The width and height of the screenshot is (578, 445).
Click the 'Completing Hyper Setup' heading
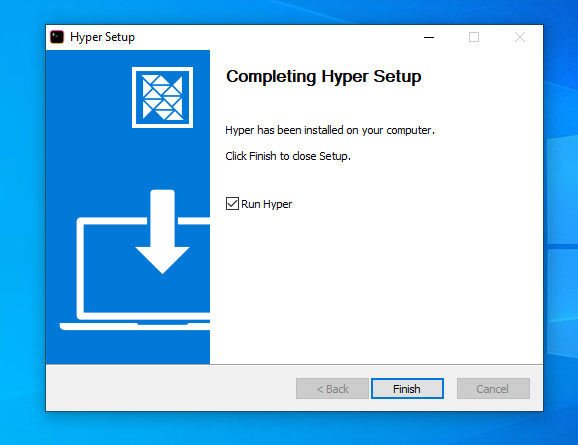(x=324, y=77)
